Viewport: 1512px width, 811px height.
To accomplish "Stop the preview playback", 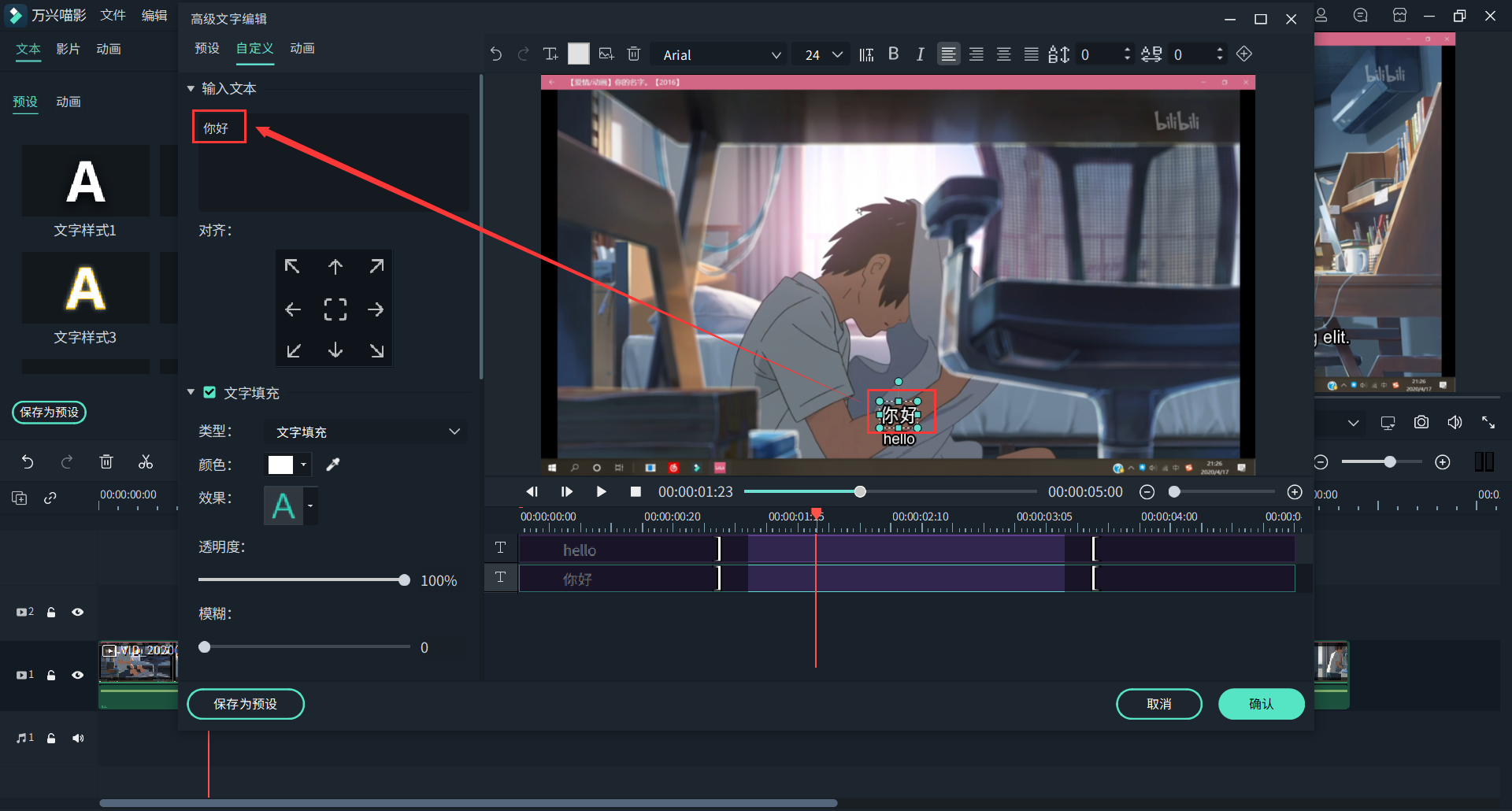I will [636, 491].
